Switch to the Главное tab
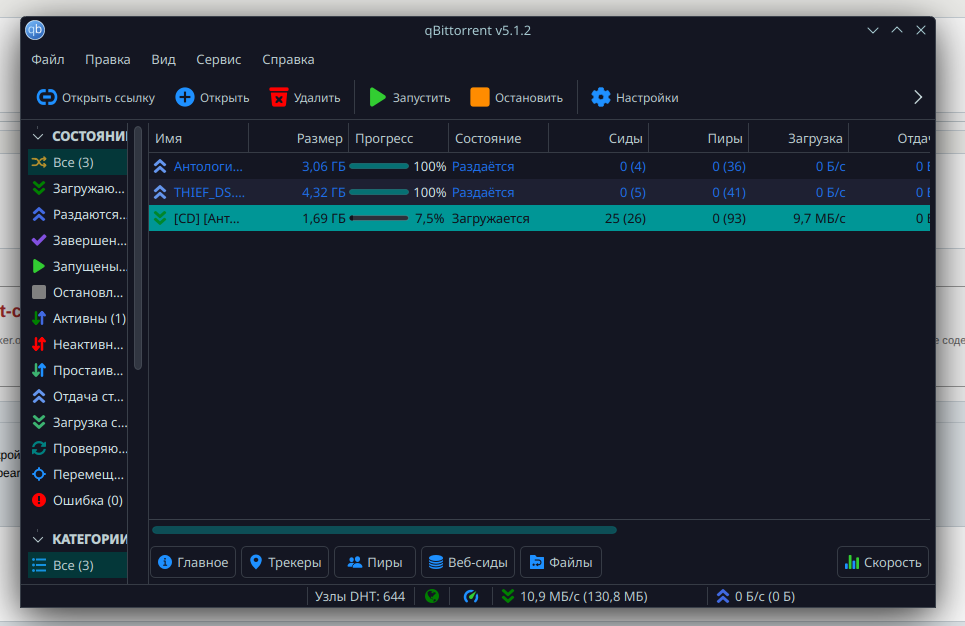This screenshot has height=626, width=965. click(x=193, y=562)
